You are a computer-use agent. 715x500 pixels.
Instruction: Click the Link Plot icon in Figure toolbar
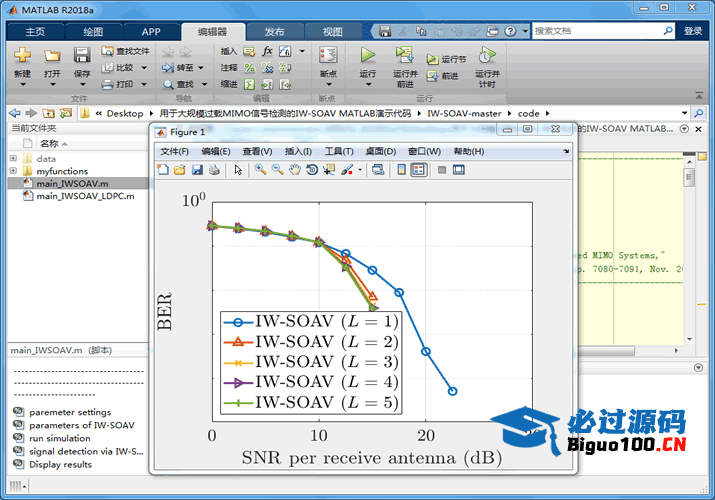(x=378, y=170)
